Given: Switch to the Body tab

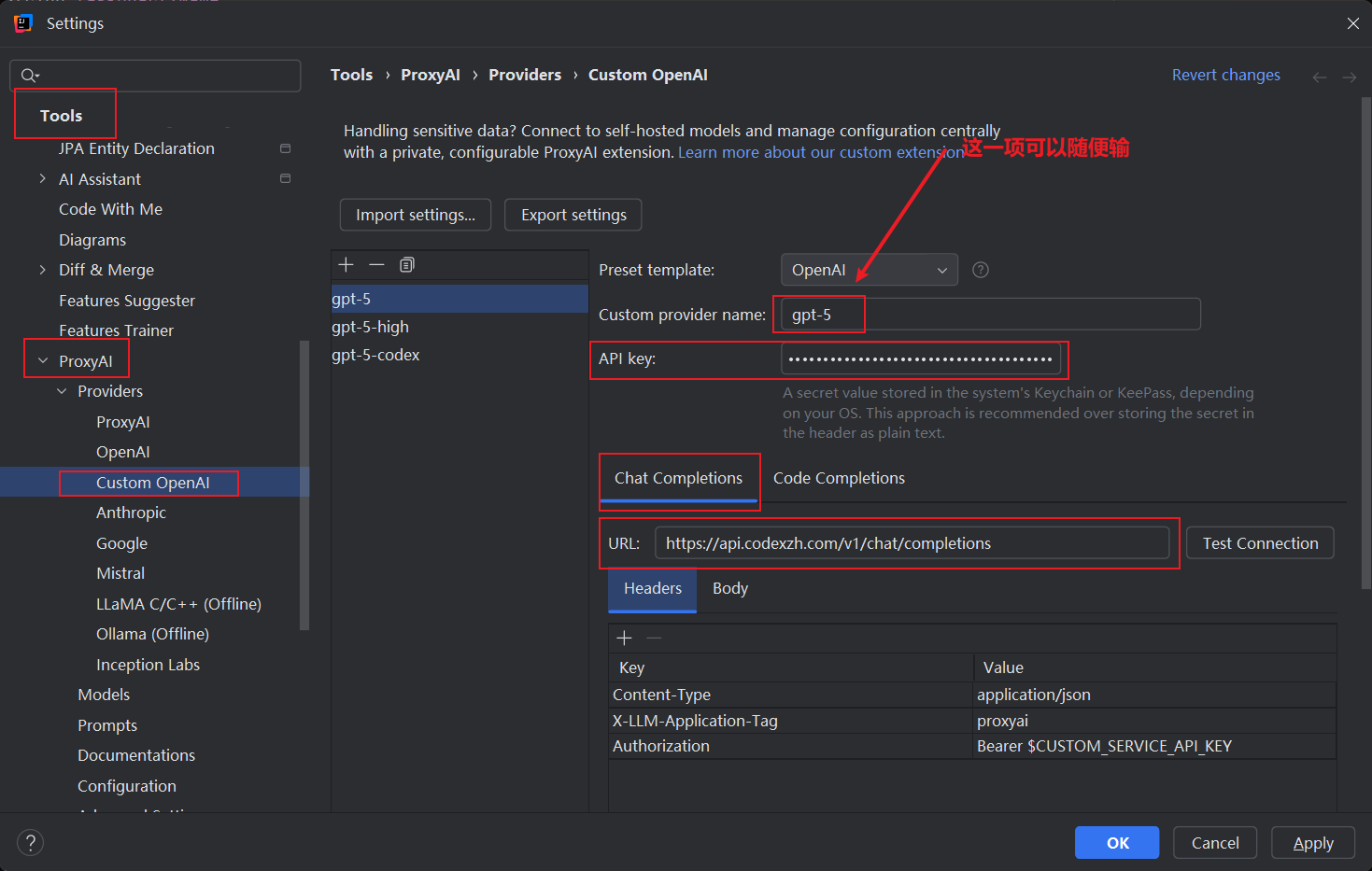Looking at the screenshot, I should (730, 588).
